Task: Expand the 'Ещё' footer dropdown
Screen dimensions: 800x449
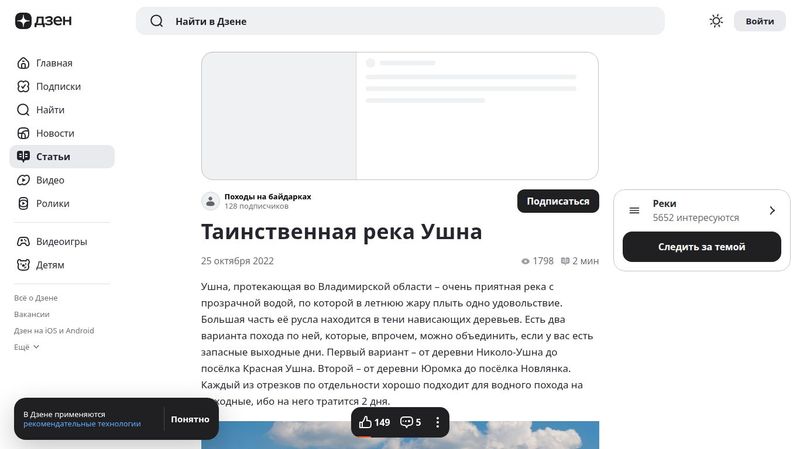Action: (27, 347)
